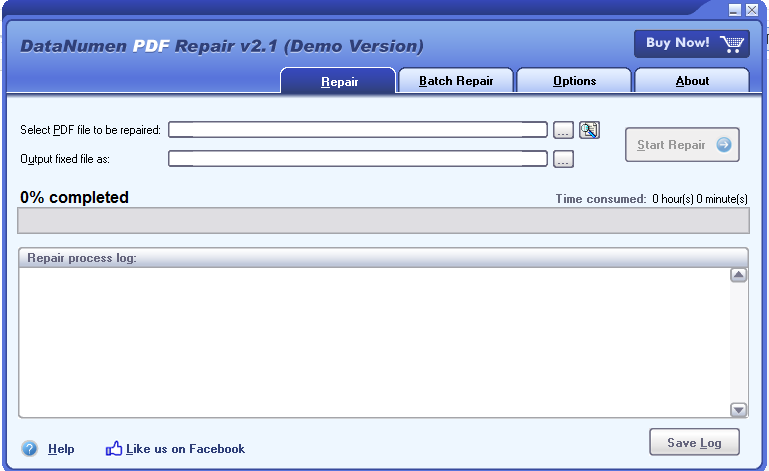Focus the Output fixed file as field
769x471 pixels.
pyautogui.click(x=358, y=159)
